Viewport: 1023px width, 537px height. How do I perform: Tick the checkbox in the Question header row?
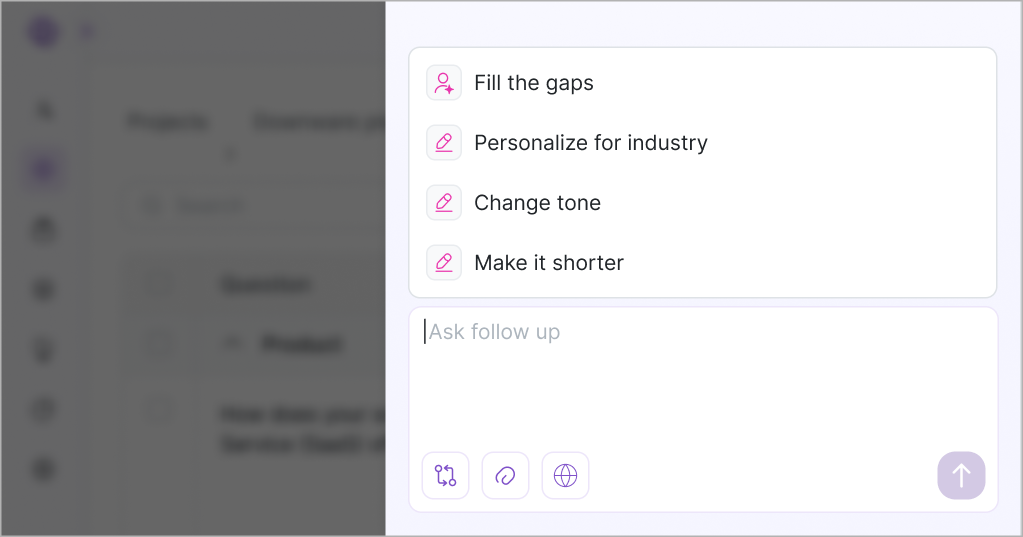coord(159,284)
